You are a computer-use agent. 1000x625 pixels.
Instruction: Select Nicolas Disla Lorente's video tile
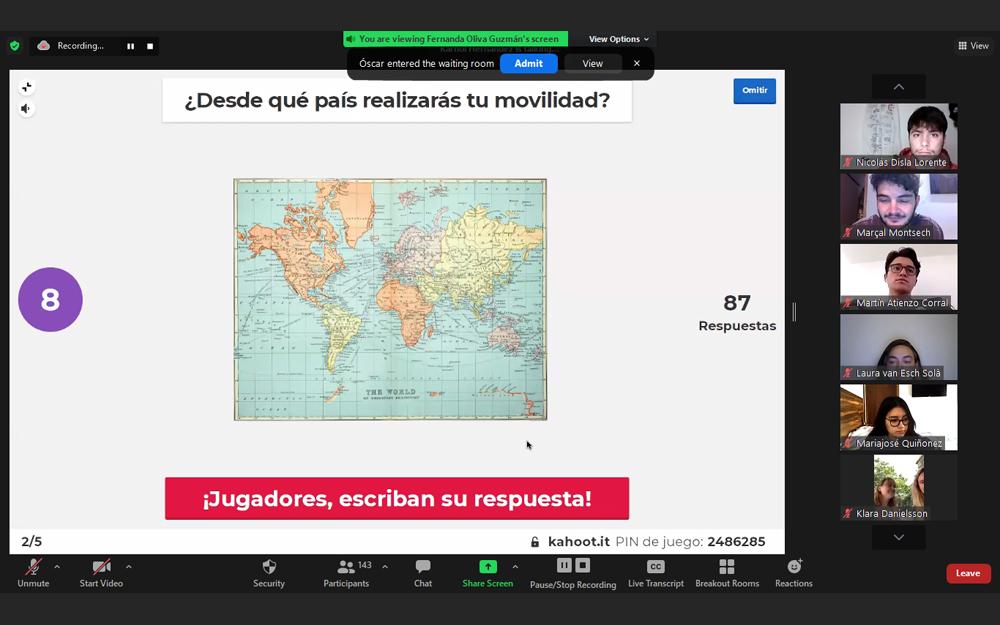coord(899,136)
